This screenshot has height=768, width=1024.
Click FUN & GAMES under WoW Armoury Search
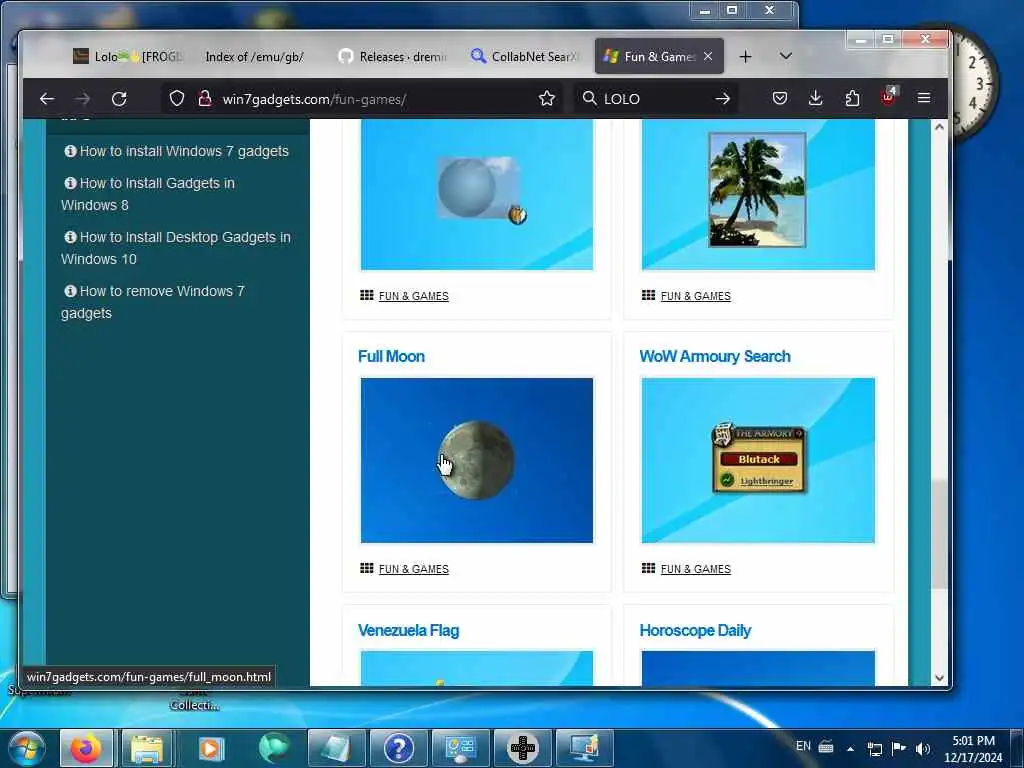696,569
